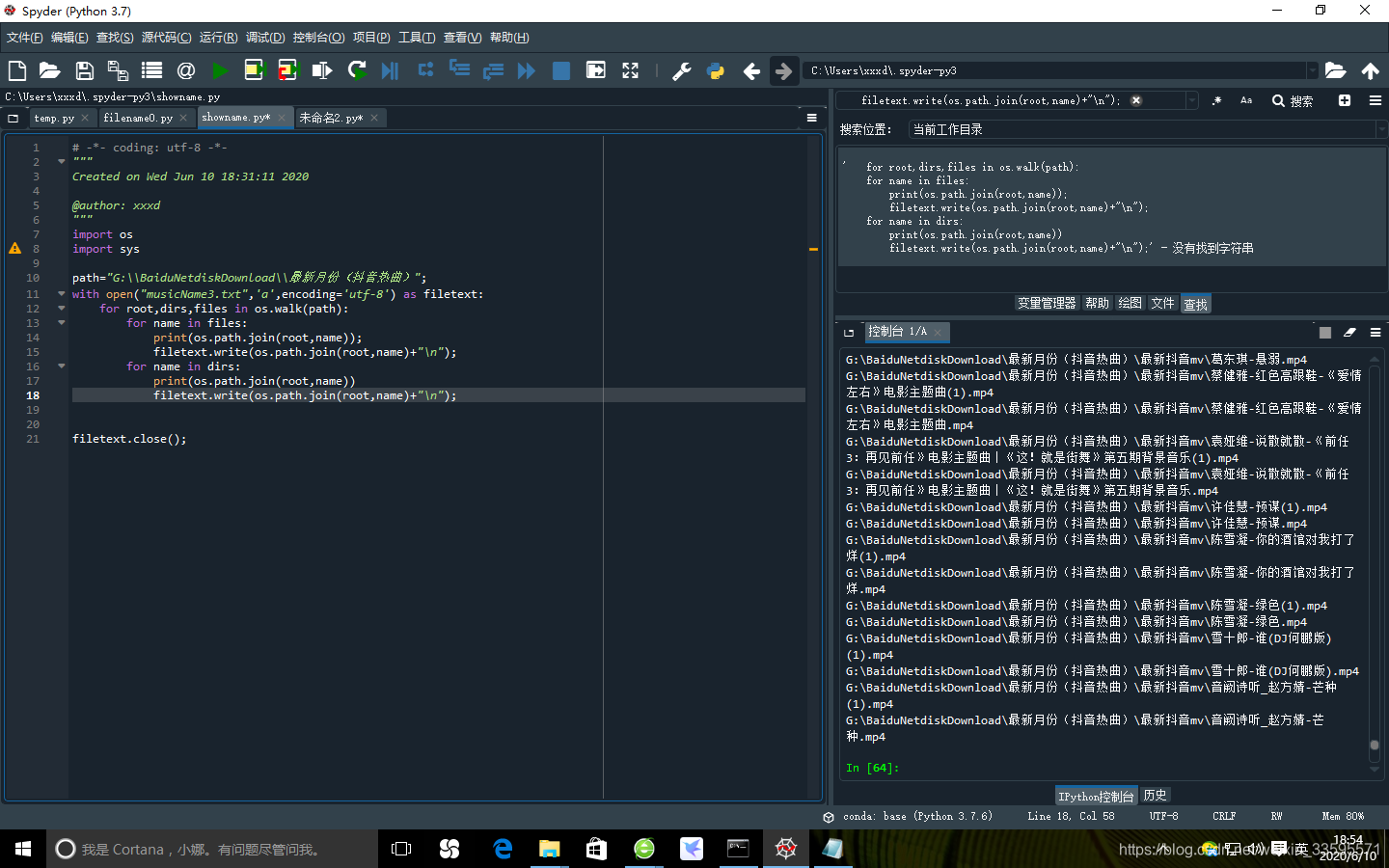Run current cell toolbar icon
Screen dimensions: 1389x868
(x=254, y=70)
